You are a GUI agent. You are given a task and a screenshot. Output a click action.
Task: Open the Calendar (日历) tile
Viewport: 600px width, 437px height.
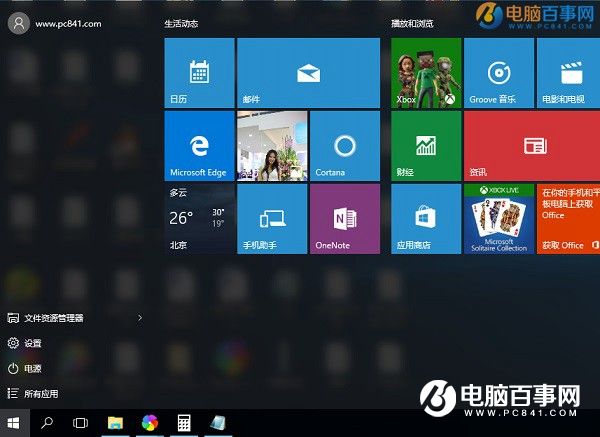199,73
